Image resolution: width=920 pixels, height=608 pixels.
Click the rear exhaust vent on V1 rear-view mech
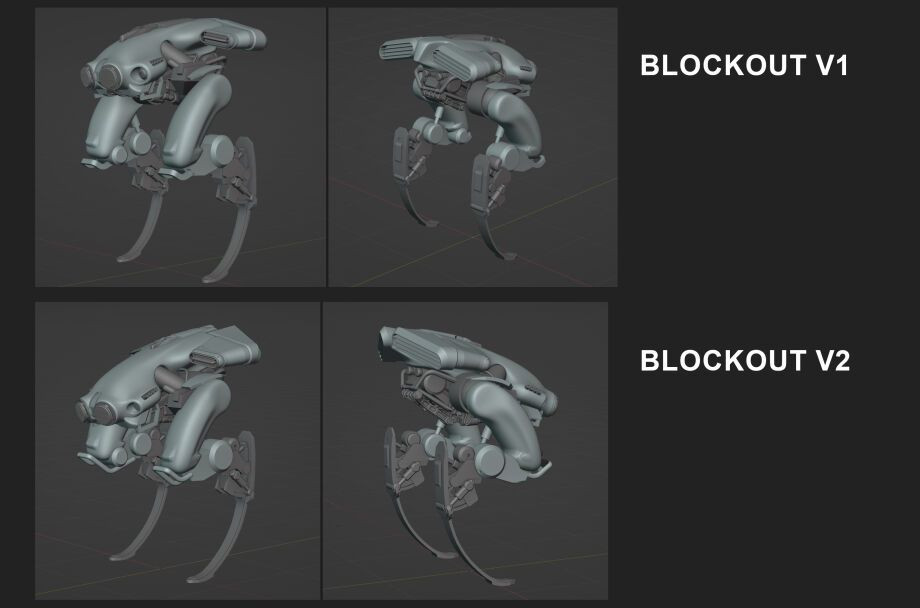399,49
